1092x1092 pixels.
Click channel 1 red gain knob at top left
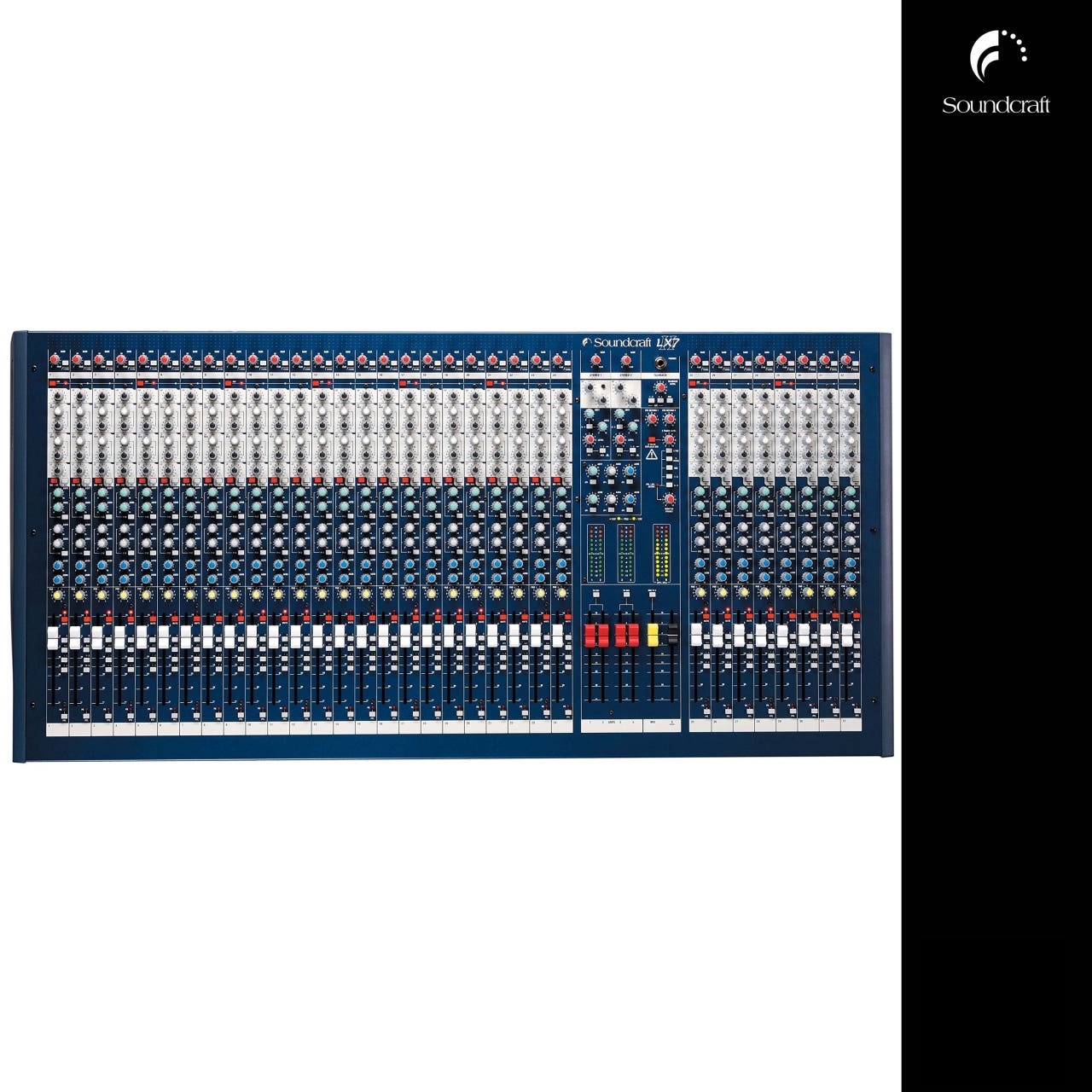(x=54, y=359)
